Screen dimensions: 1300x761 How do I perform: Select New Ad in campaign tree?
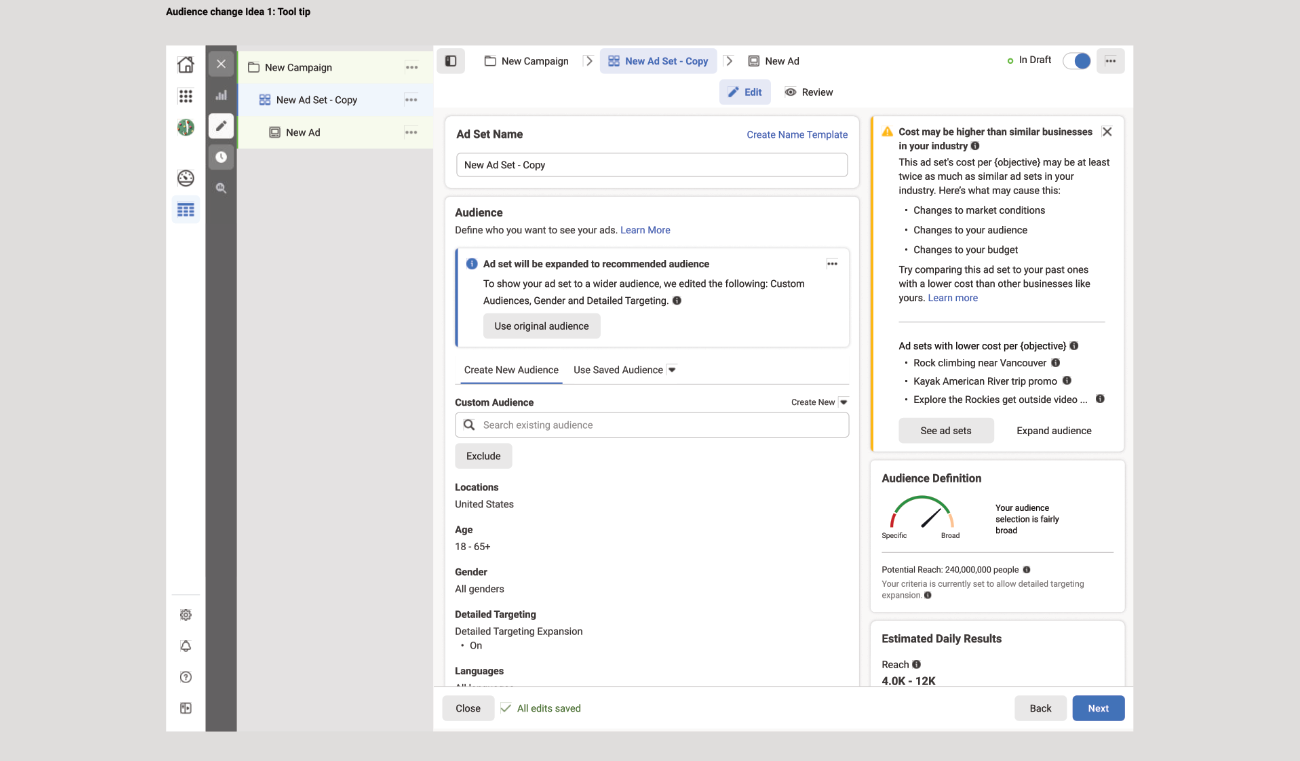pyautogui.click(x=302, y=132)
